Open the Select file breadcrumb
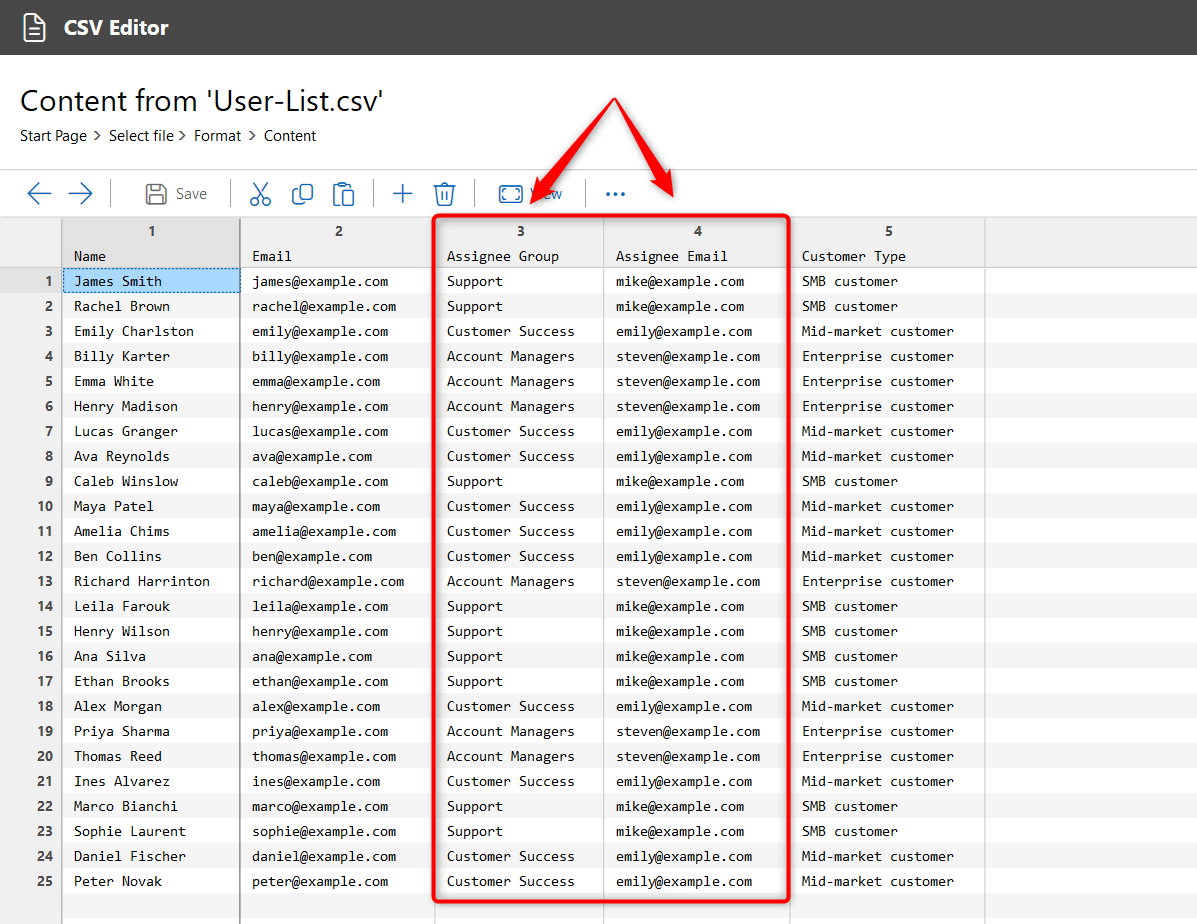 141,135
